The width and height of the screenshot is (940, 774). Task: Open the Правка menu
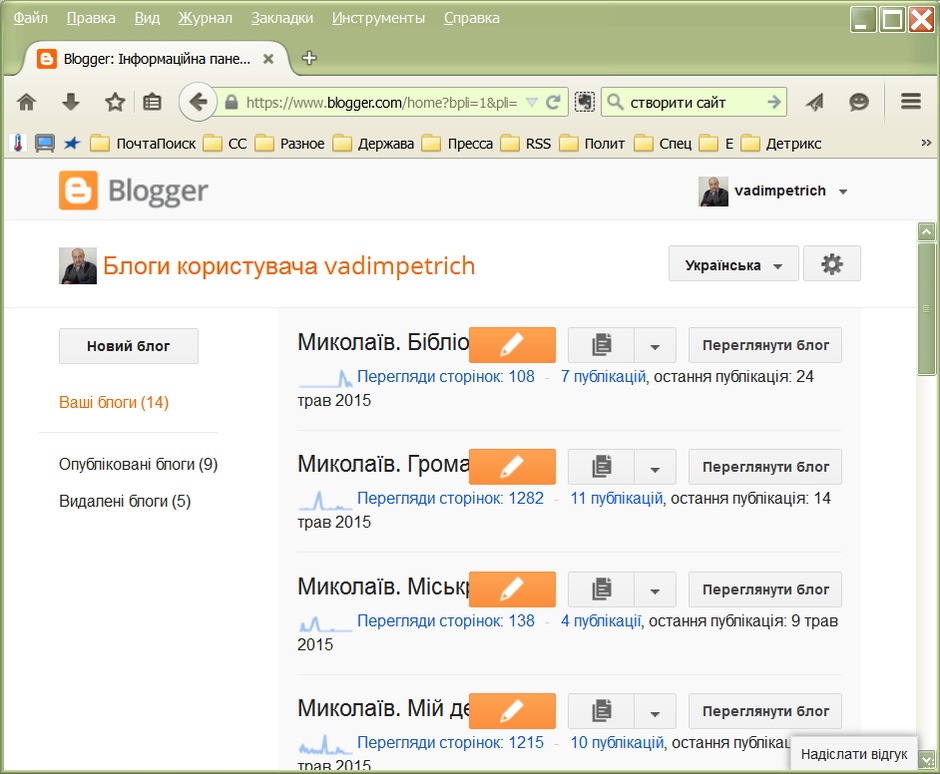pos(91,18)
